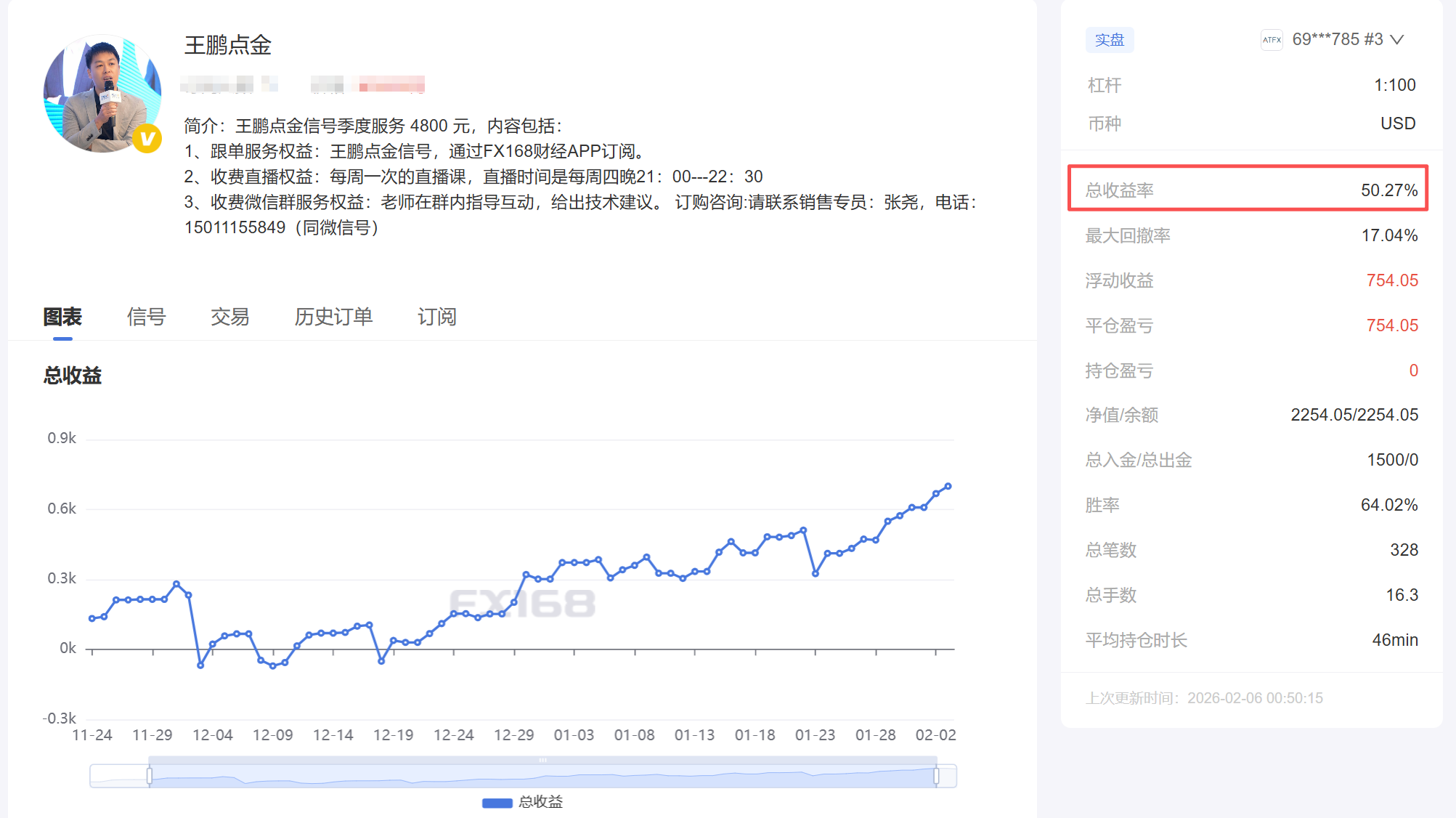Click the top drag bar of zoom slider
The image size is (1456, 818).
click(542, 760)
